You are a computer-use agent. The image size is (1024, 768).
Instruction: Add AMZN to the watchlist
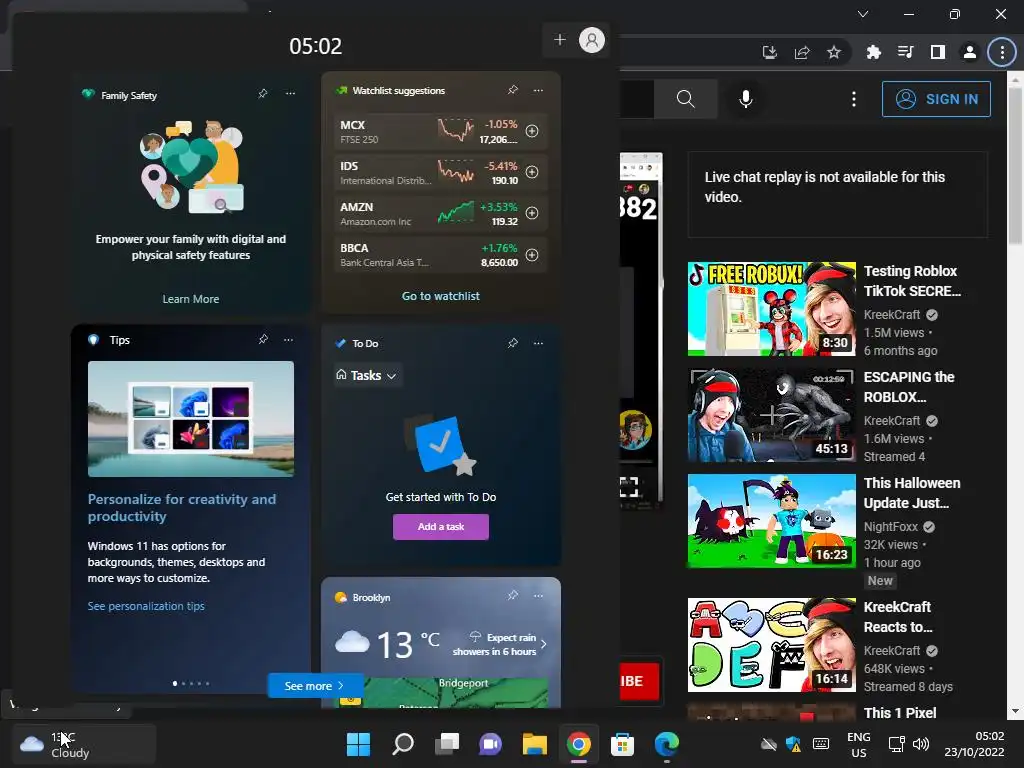click(532, 214)
